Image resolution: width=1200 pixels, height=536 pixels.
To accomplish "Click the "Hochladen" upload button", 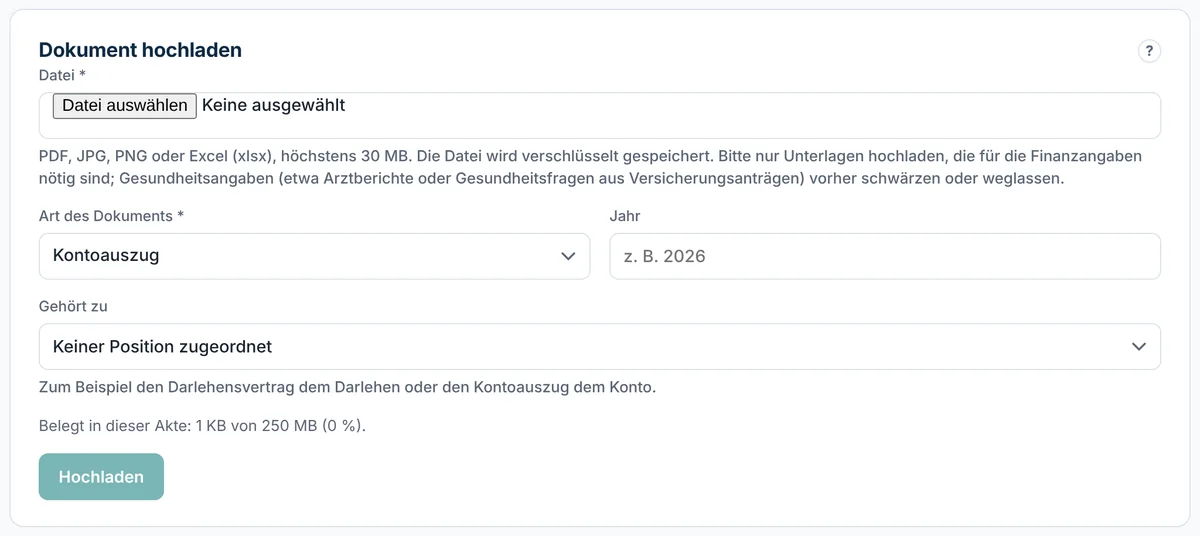I will (101, 477).
